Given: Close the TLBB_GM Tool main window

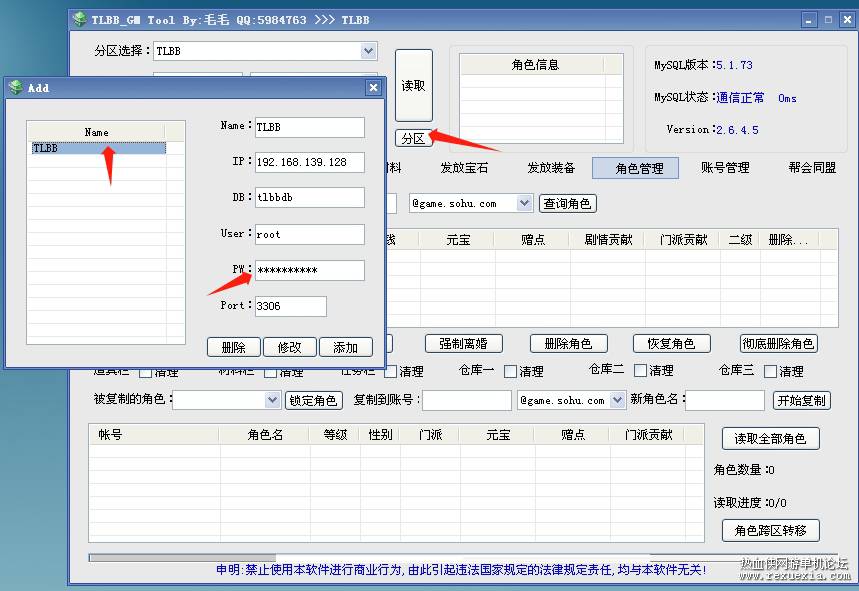Looking at the screenshot, I should tap(847, 20).
